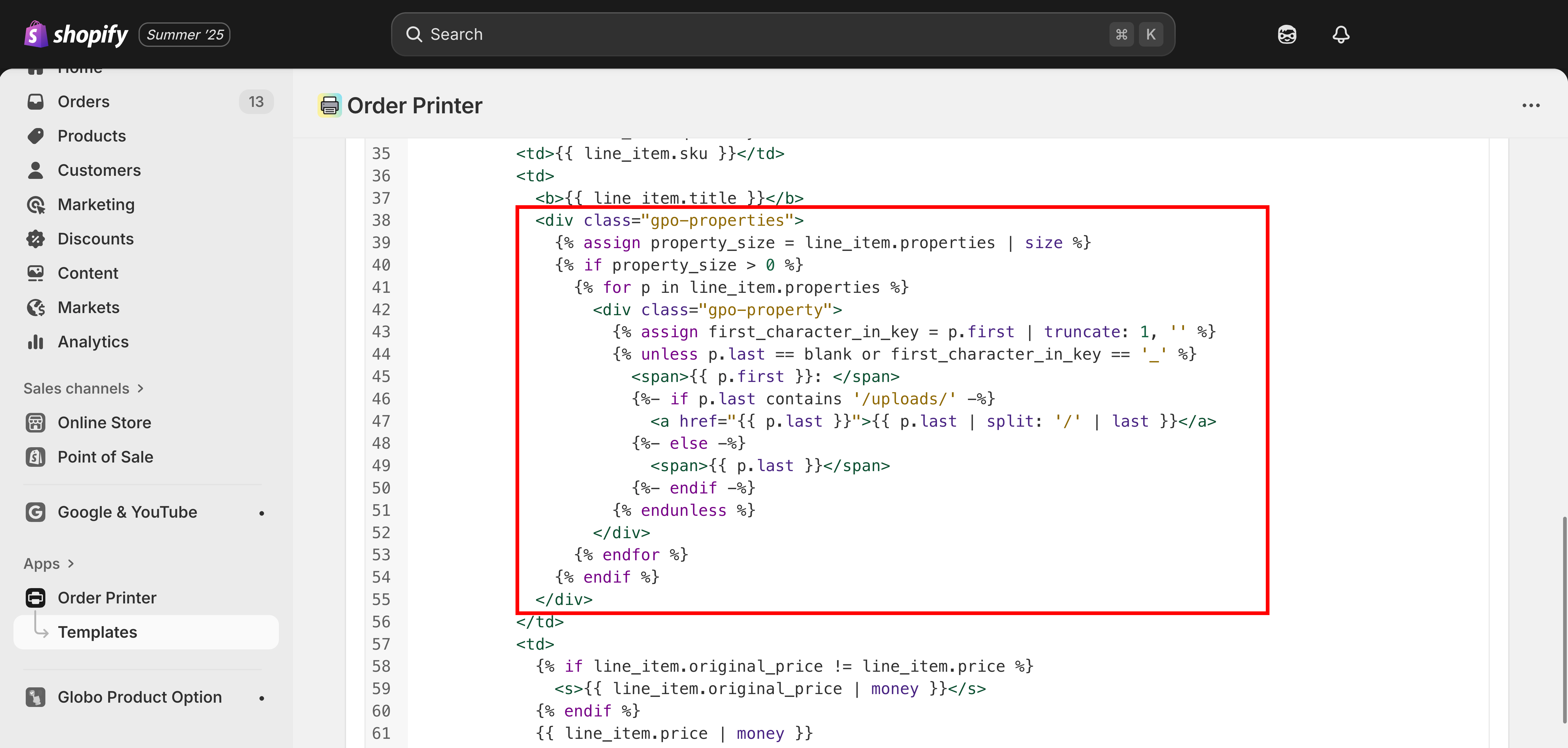Viewport: 1568px width, 748px height.
Task: Click the Order Printer sidebar icon
Action: (x=36, y=598)
